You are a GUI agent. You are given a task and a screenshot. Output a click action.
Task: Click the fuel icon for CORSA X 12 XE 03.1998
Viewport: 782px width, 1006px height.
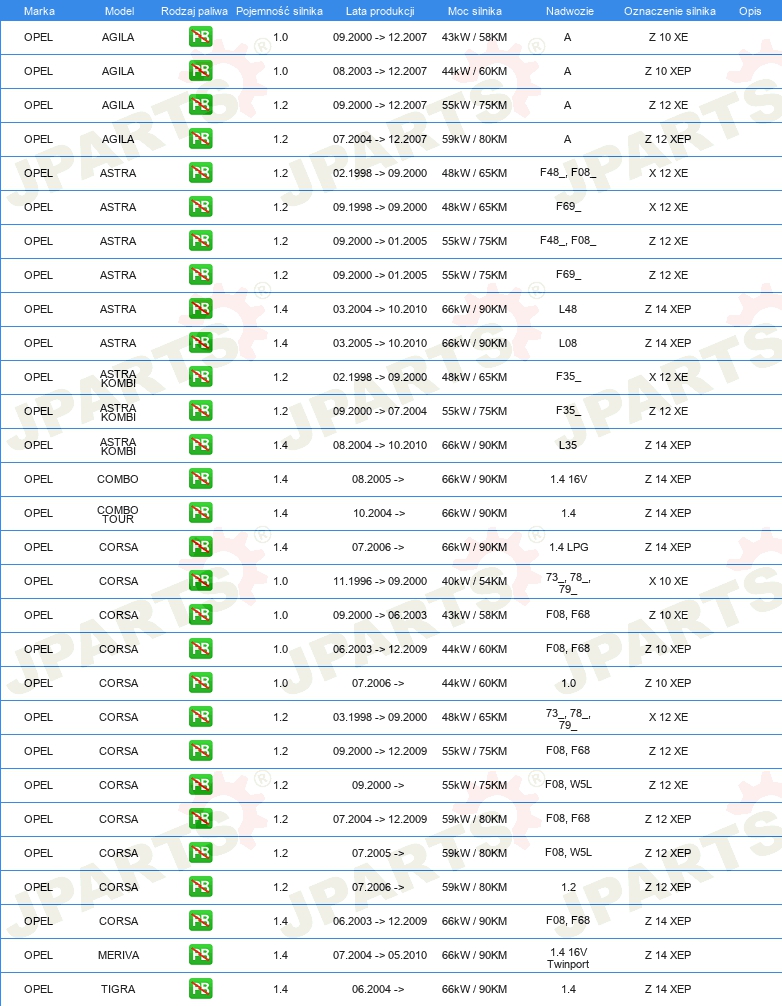click(x=200, y=717)
